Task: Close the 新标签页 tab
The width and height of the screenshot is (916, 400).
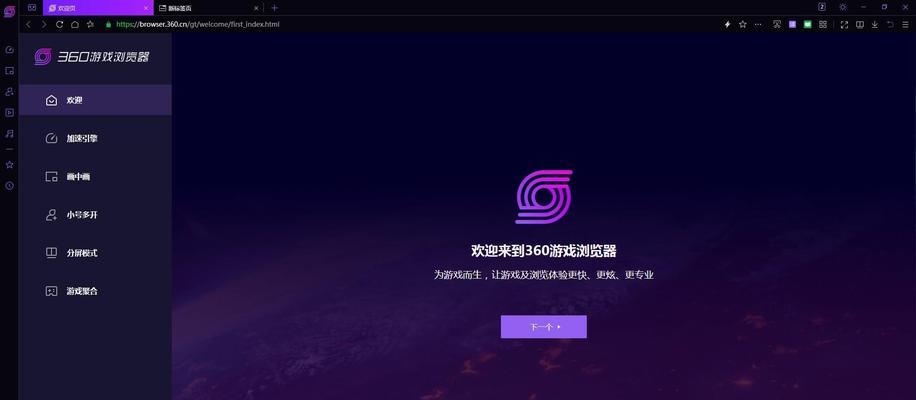Action: tap(256, 8)
